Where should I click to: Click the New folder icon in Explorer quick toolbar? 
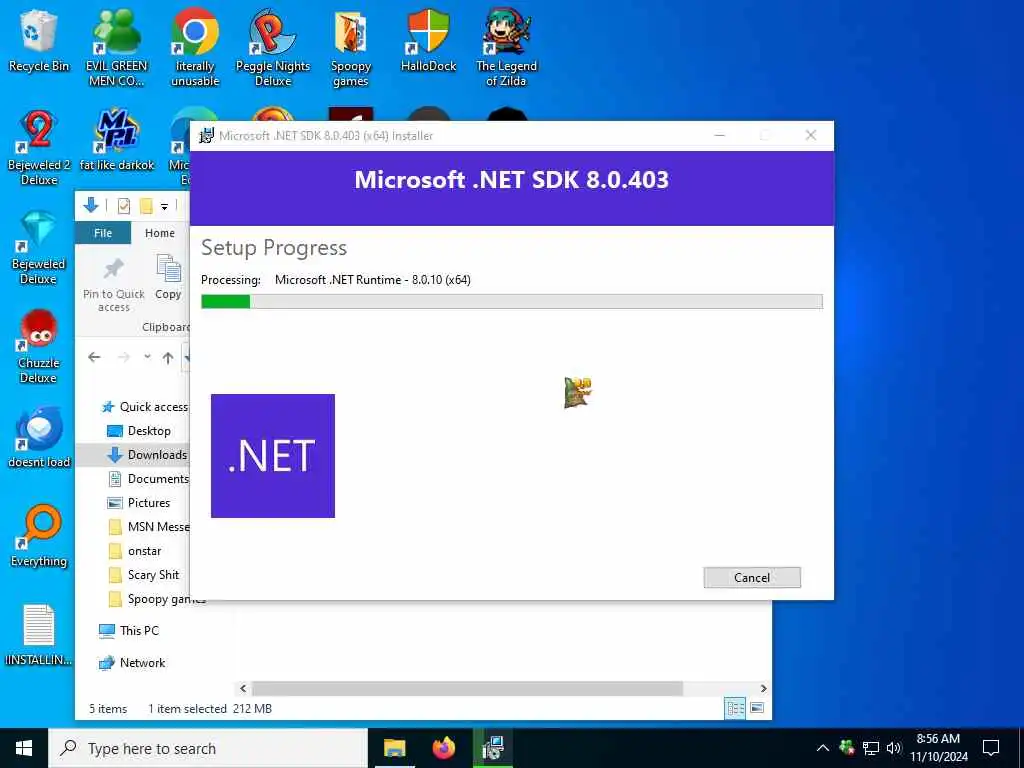pyautogui.click(x=146, y=206)
